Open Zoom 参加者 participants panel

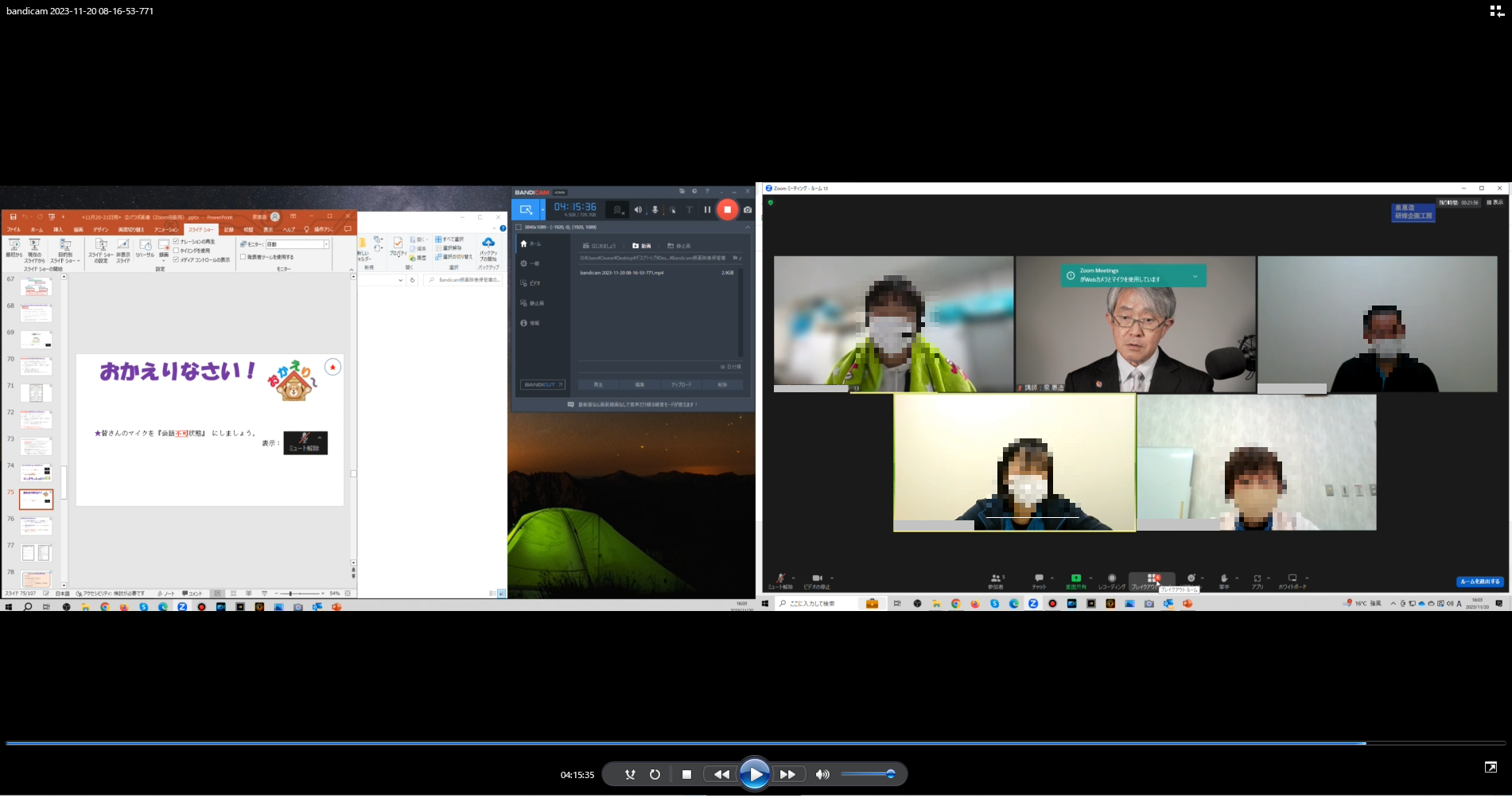pos(996,581)
